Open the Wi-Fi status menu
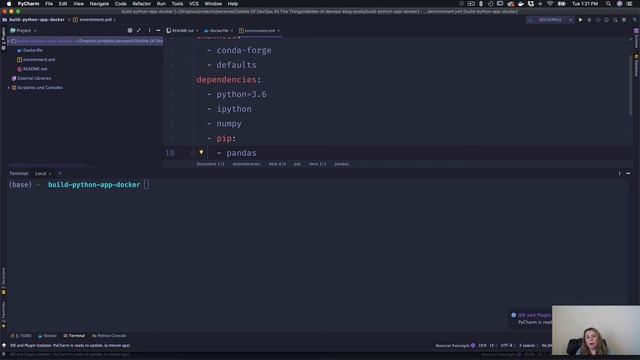 click(550, 4)
